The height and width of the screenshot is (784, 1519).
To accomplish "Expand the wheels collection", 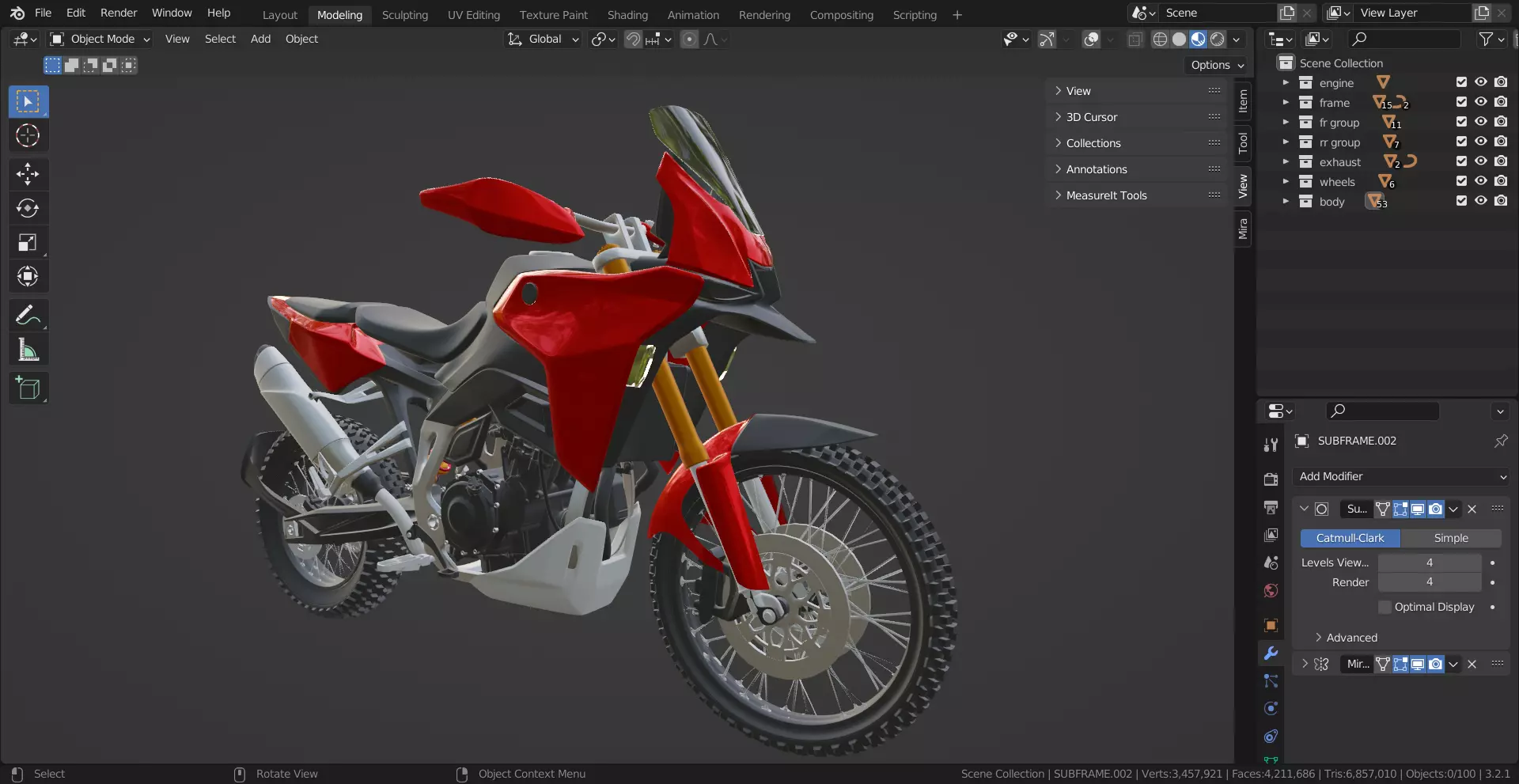I will coord(1286,181).
